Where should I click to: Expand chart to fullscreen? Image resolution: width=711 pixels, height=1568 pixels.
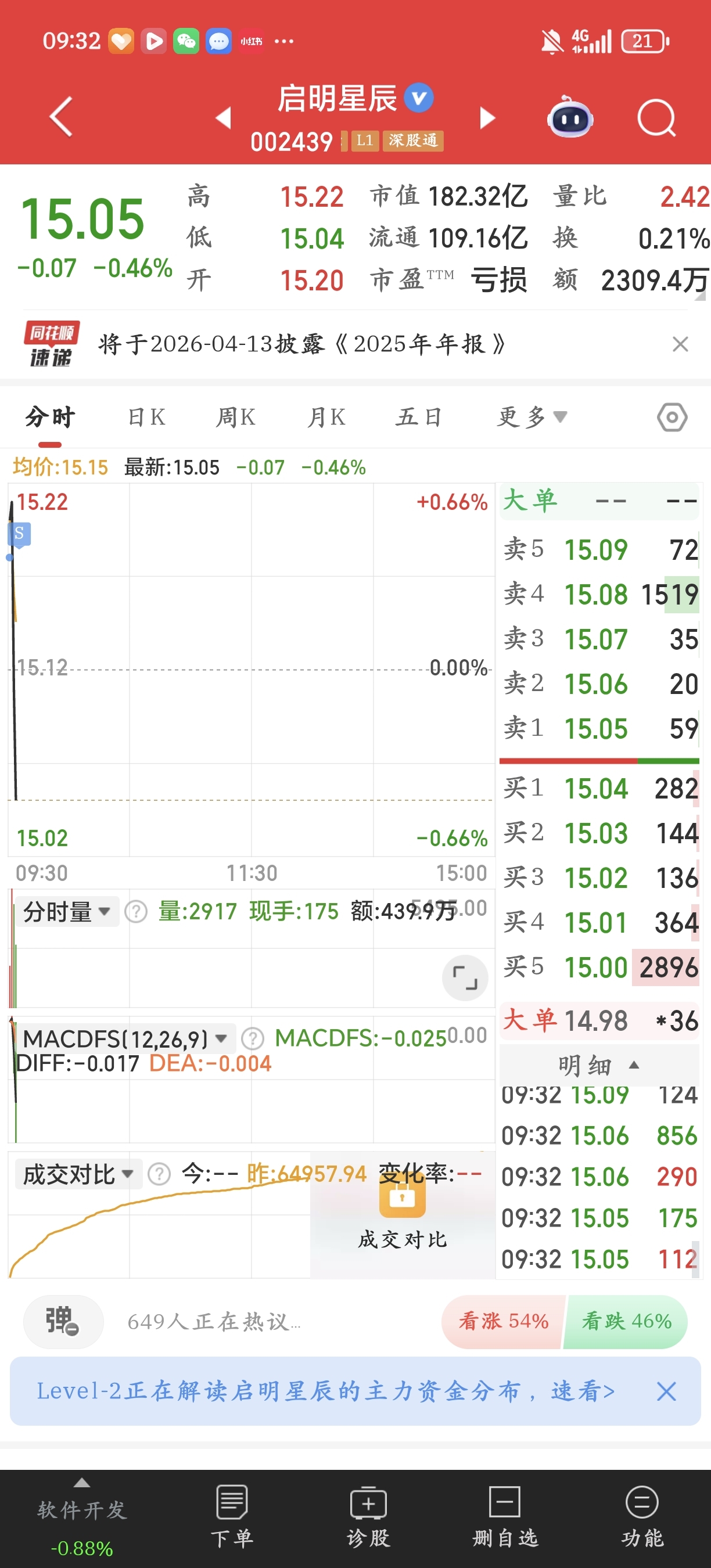point(465,977)
